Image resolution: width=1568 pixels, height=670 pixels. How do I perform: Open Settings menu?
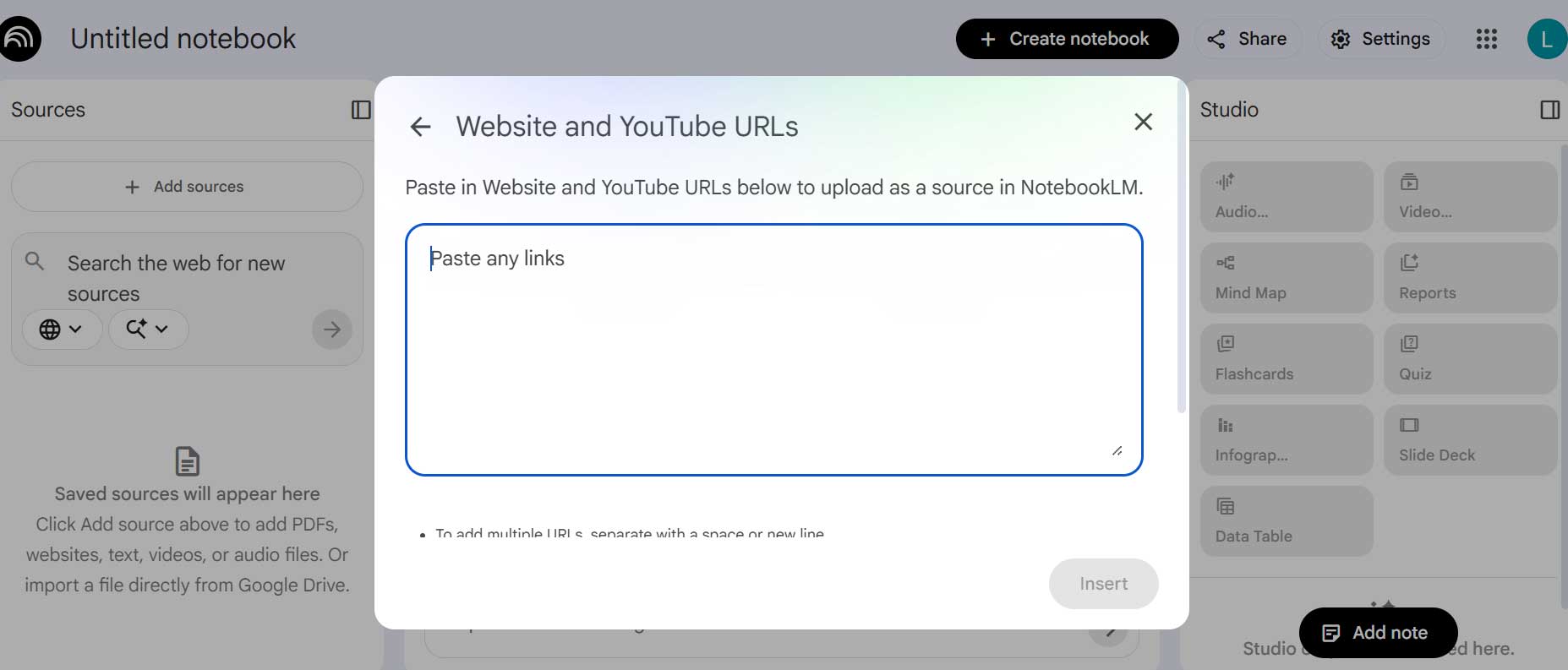[1380, 39]
